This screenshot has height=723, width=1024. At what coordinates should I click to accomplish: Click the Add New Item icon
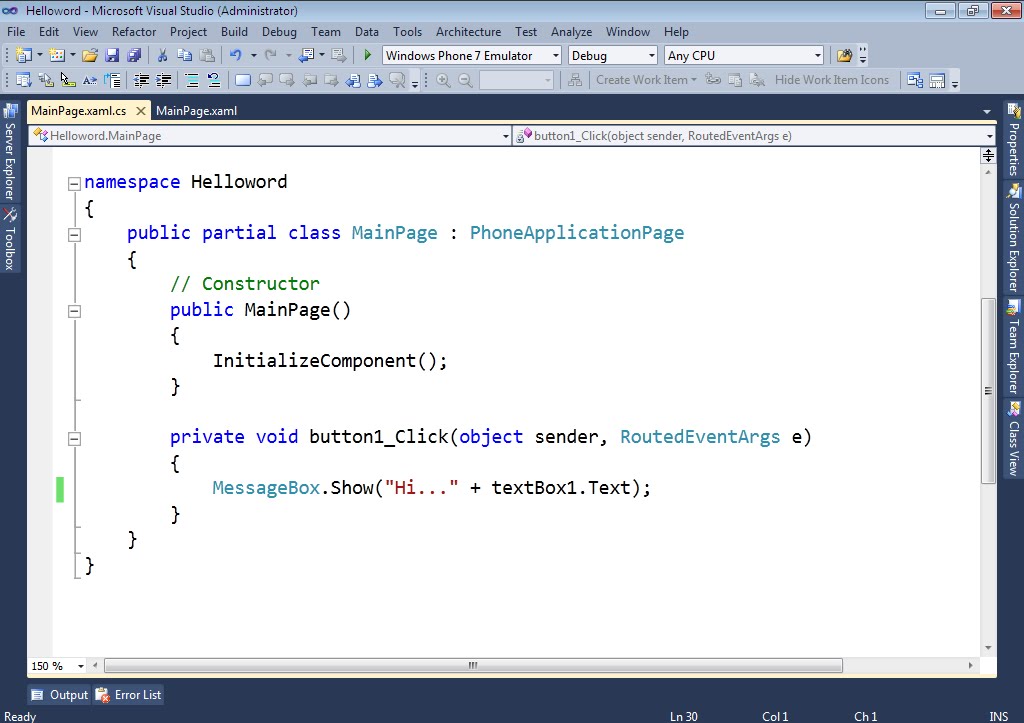[57, 56]
